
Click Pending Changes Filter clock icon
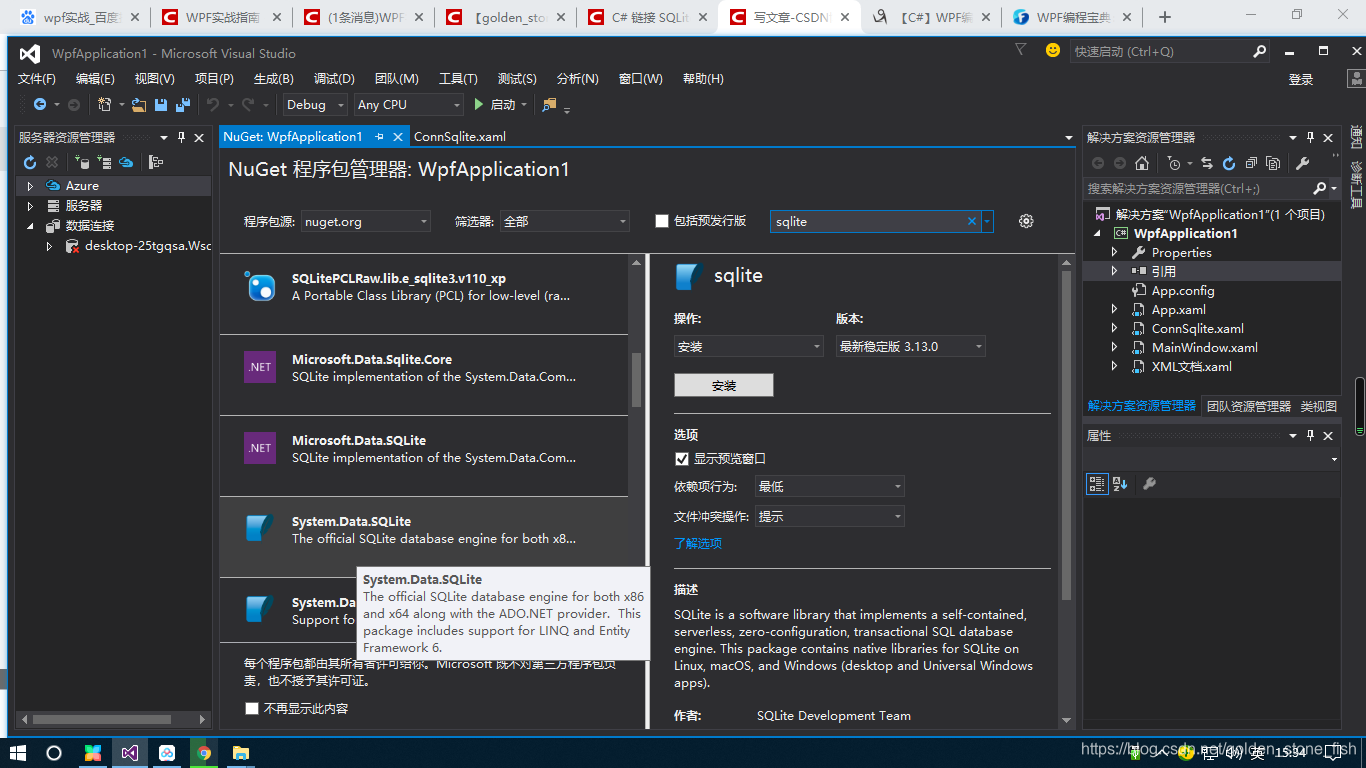[1174, 163]
